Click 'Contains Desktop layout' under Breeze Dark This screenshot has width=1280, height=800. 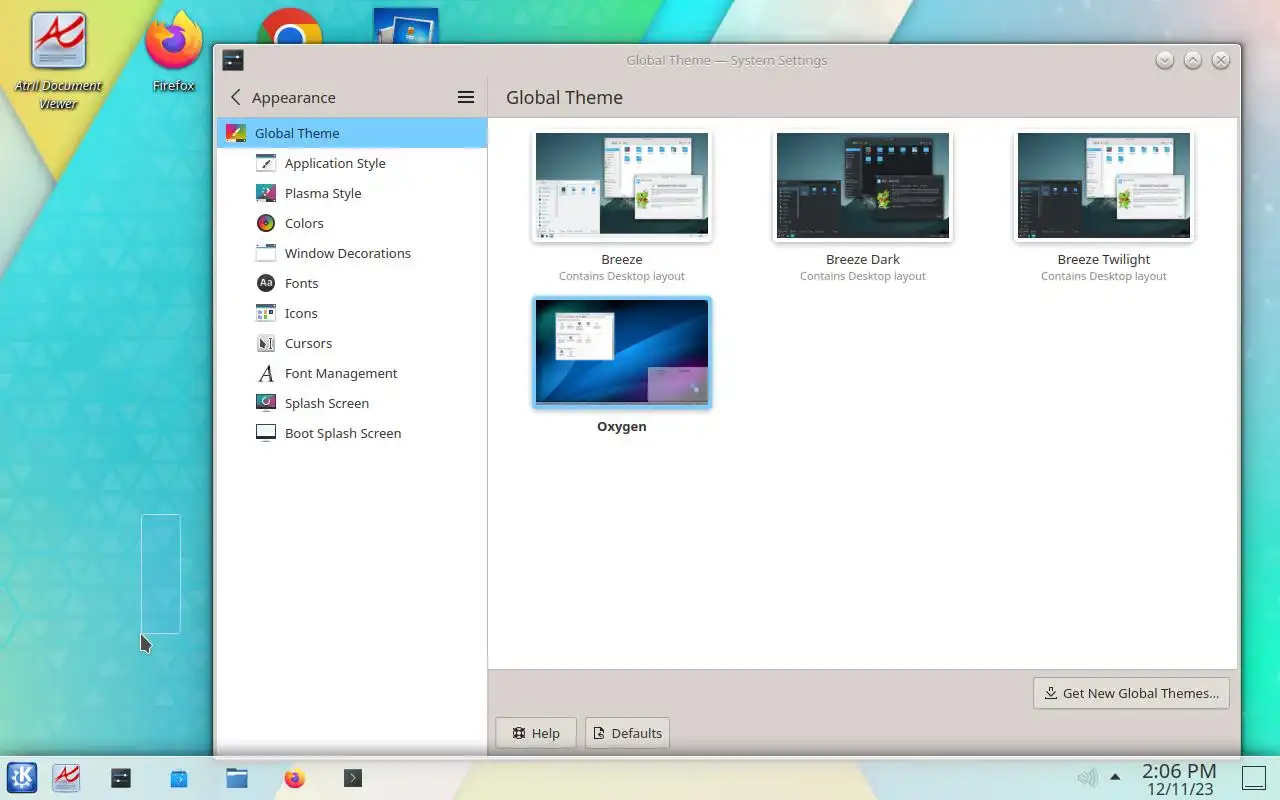click(x=863, y=276)
